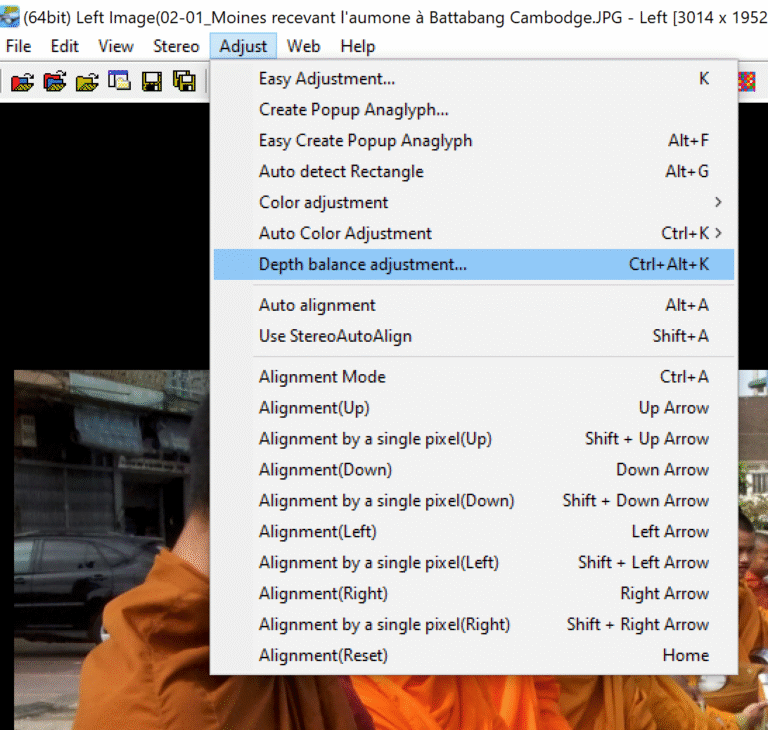The width and height of the screenshot is (768, 730).
Task: Choose Auto detect Rectangle
Action: coord(474,171)
